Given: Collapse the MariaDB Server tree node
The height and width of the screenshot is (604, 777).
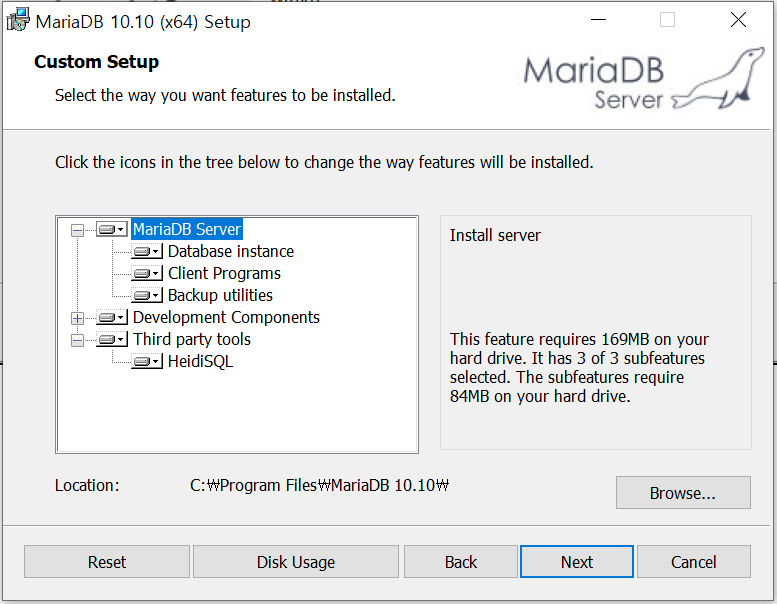Looking at the screenshot, I should pyautogui.click(x=77, y=230).
